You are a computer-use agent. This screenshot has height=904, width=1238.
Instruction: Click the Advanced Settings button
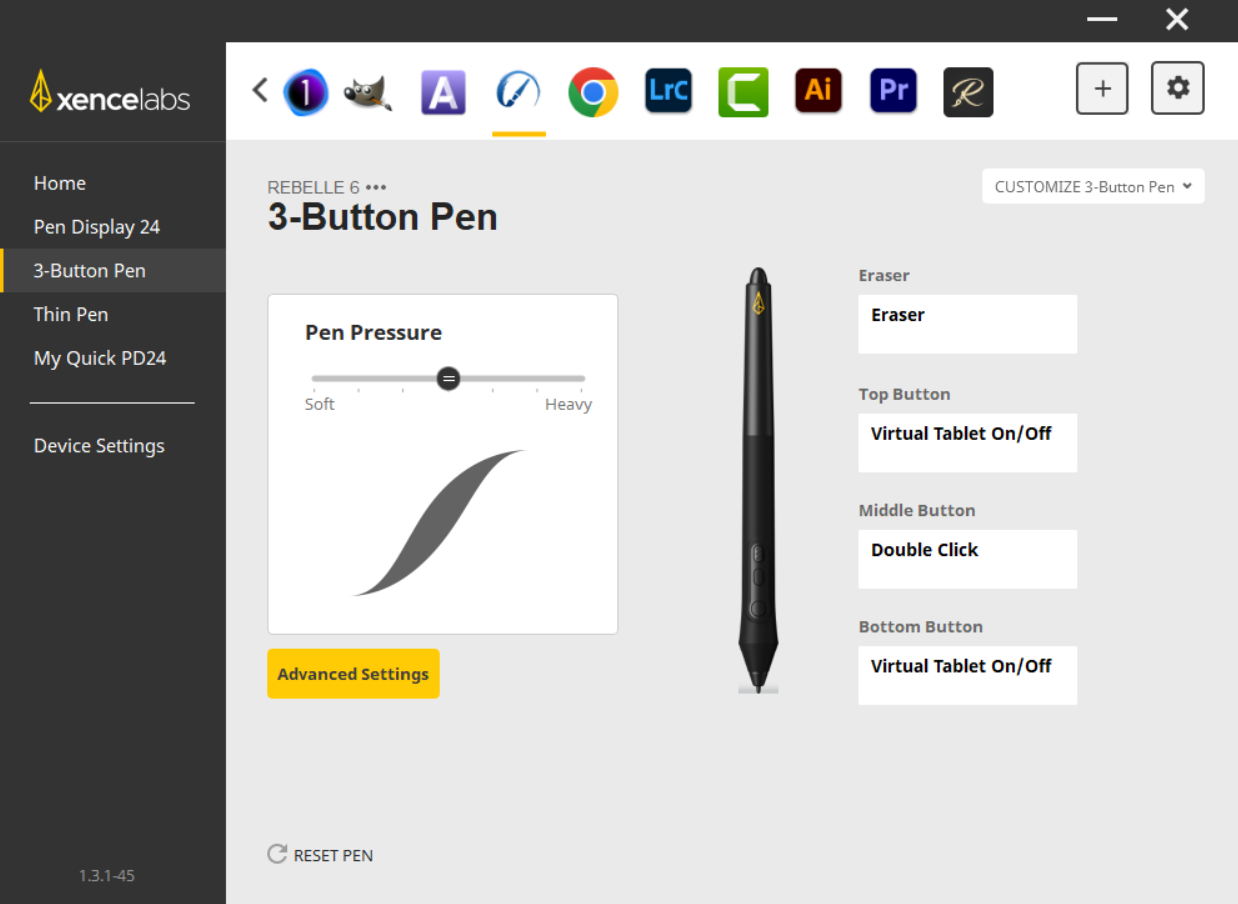tap(353, 674)
